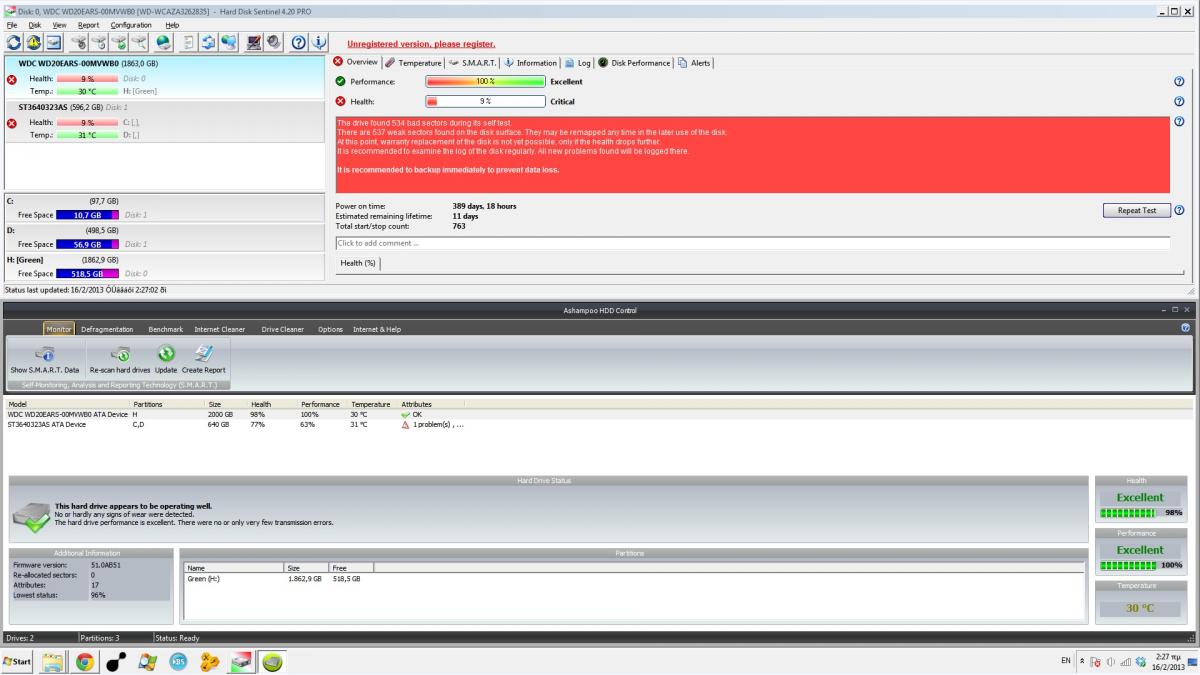Click the question mark help toolbar icon
Viewport: 1200px width, 675px height.
(299, 43)
